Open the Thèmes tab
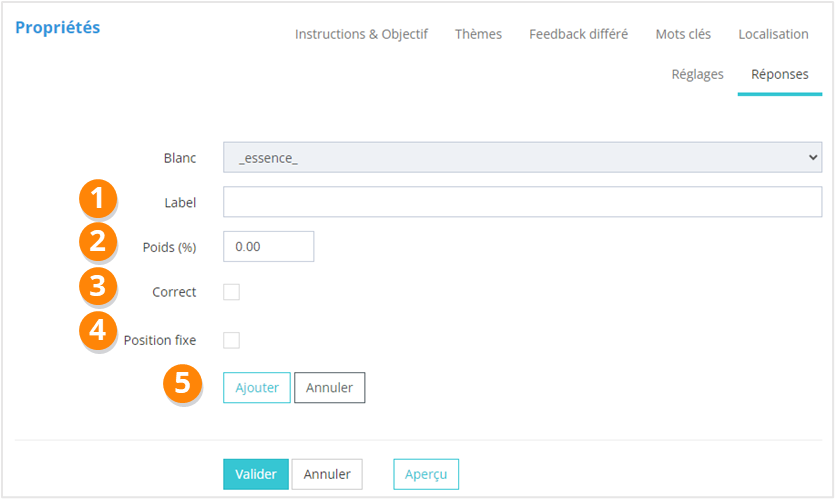Image resolution: width=835 pixels, height=499 pixels. click(478, 34)
